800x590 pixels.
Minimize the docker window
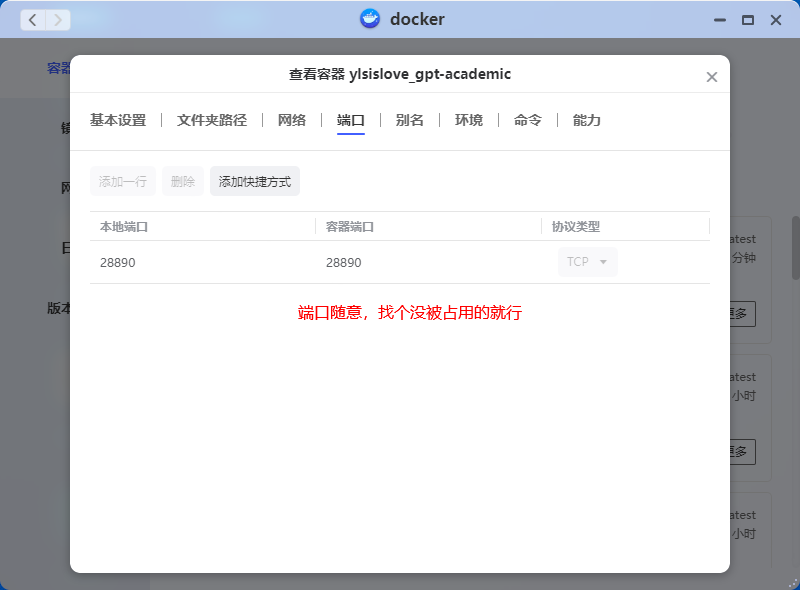pyautogui.click(x=719, y=20)
